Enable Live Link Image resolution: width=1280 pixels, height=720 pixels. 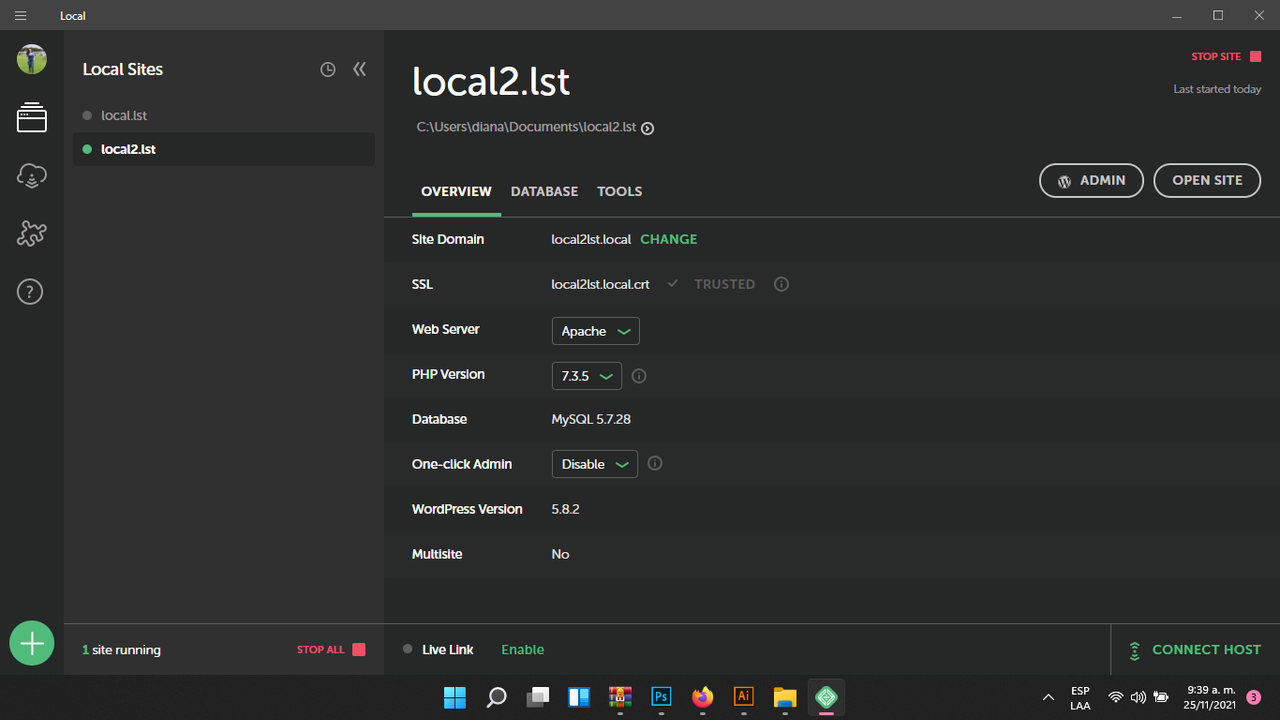[x=523, y=650]
